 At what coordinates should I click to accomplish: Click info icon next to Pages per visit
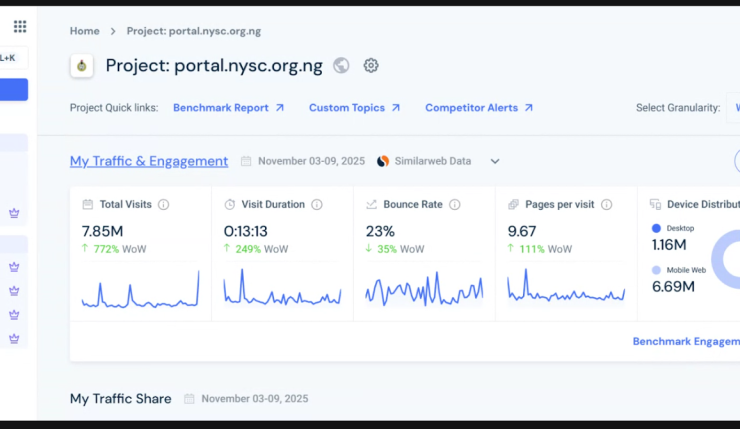click(606, 205)
